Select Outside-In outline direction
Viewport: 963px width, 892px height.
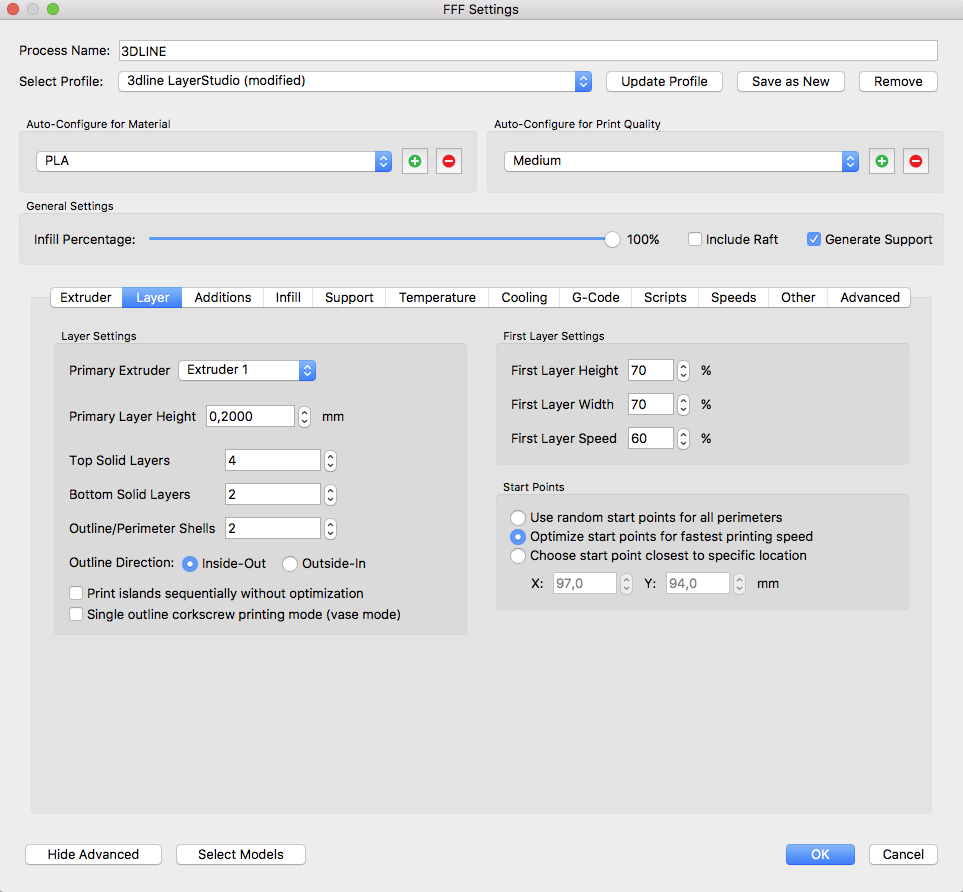tap(290, 563)
